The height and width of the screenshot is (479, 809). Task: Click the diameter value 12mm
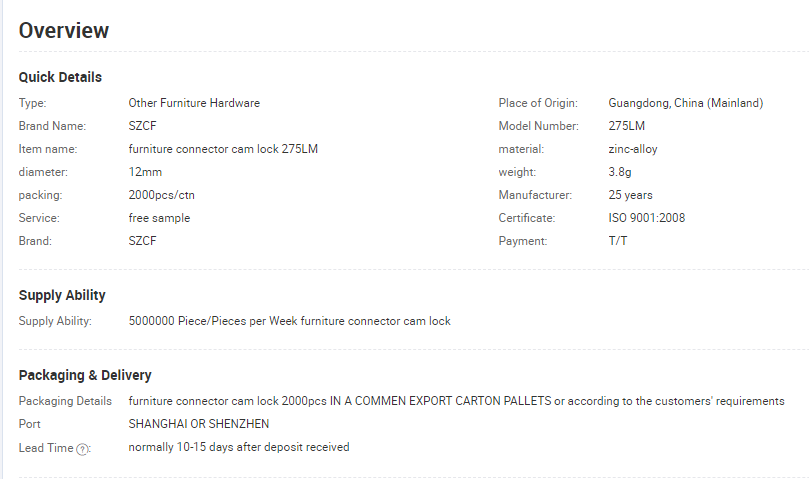click(x=145, y=172)
